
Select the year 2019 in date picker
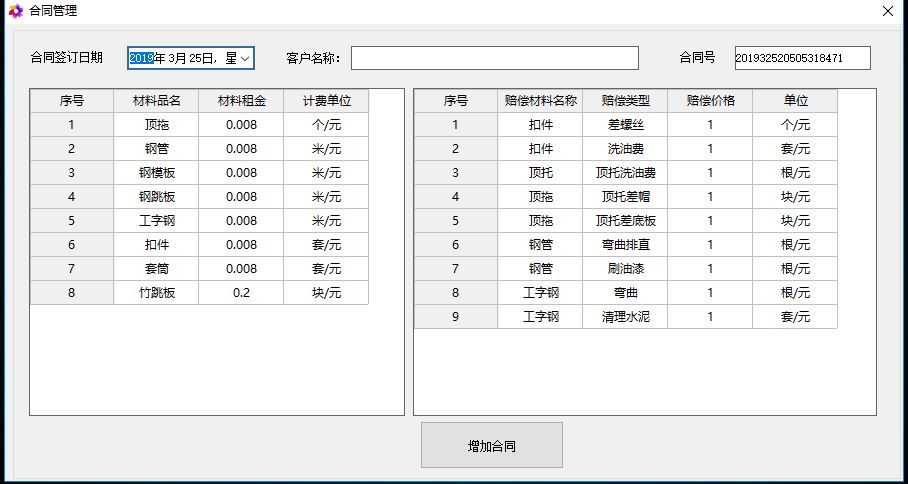click(x=140, y=59)
